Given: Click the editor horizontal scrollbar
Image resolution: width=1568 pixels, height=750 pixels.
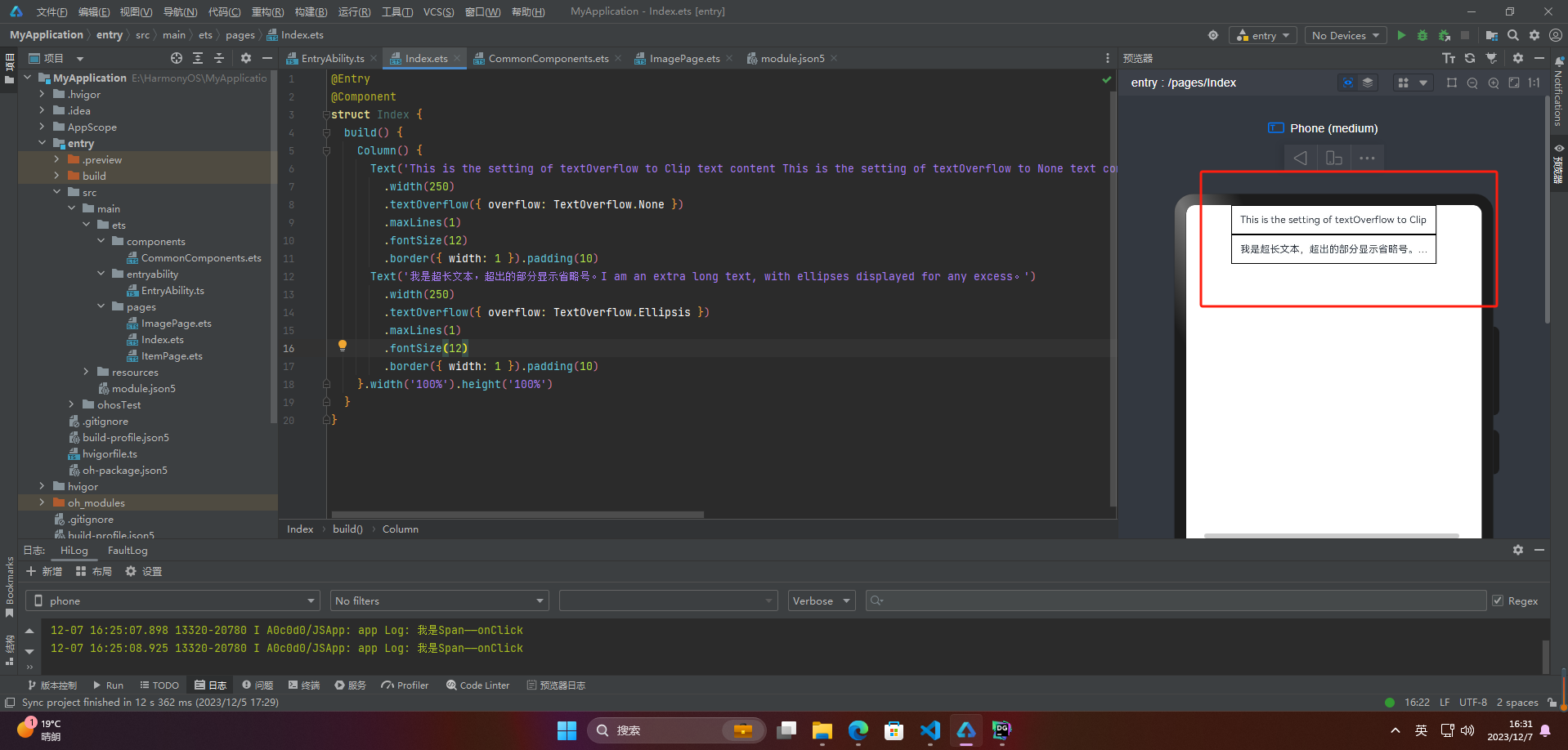Looking at the screenshot, I should click(516, 515).
